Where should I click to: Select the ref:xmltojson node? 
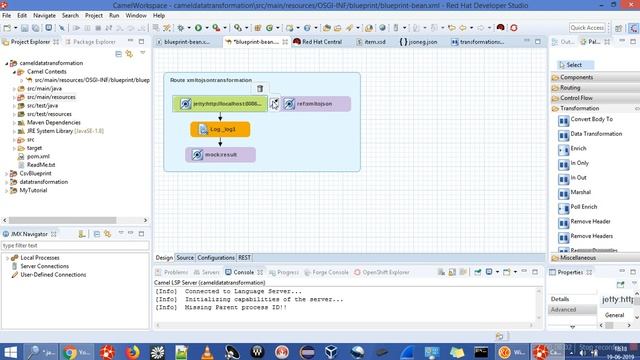click(315, 104)
